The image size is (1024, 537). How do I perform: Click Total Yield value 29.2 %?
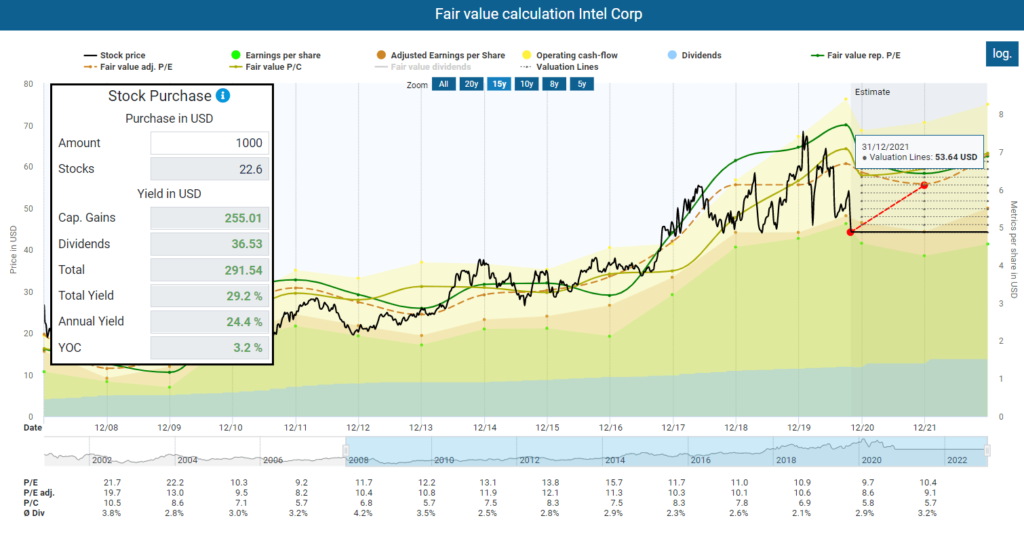tap(209, 296)
